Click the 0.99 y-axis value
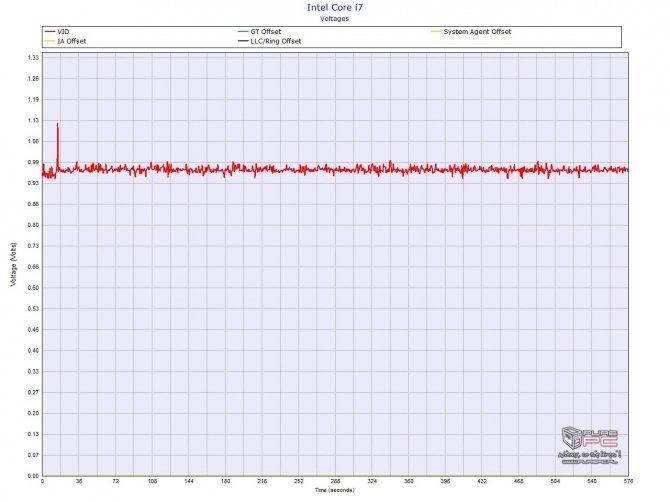 [33, 162]
